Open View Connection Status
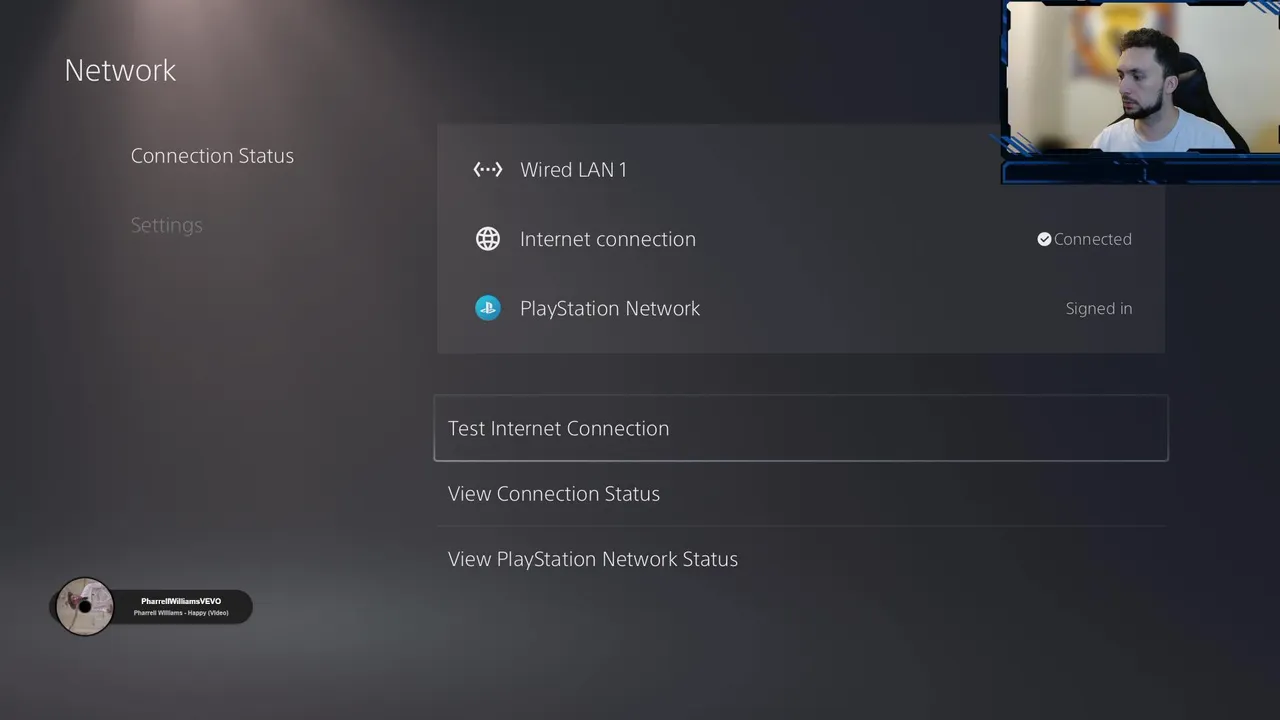 801,494
